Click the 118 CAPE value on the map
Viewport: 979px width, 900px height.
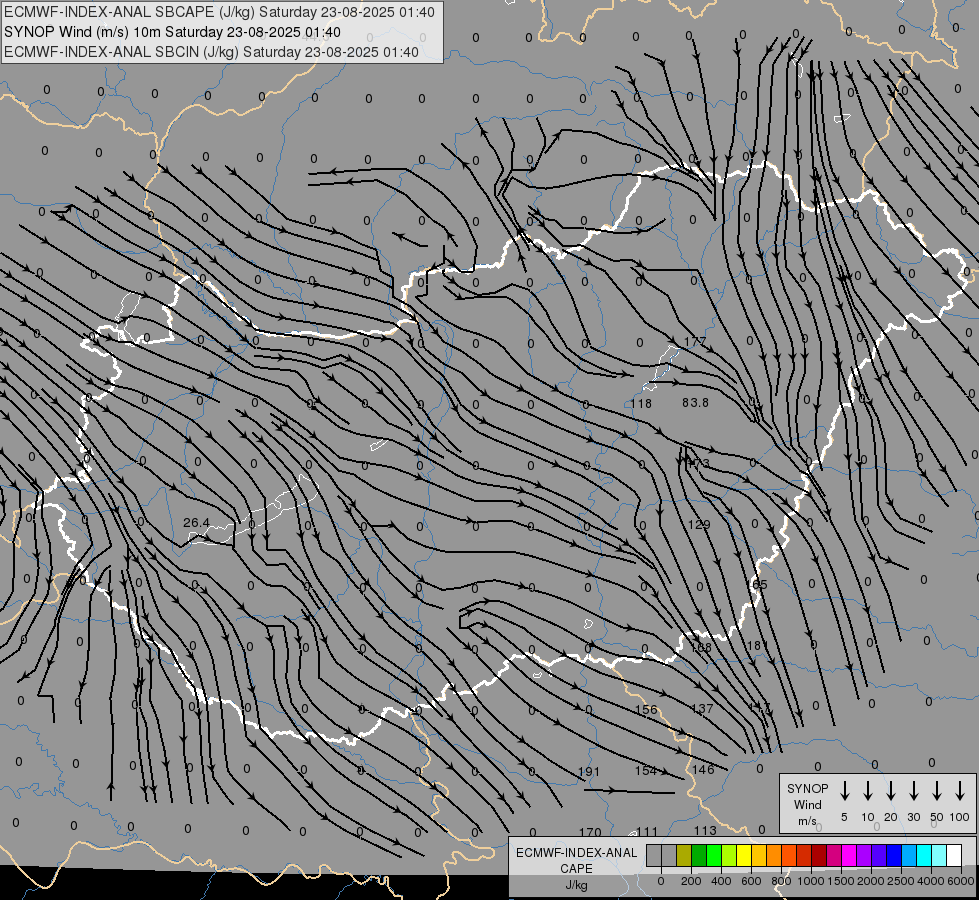click(641, 403)
